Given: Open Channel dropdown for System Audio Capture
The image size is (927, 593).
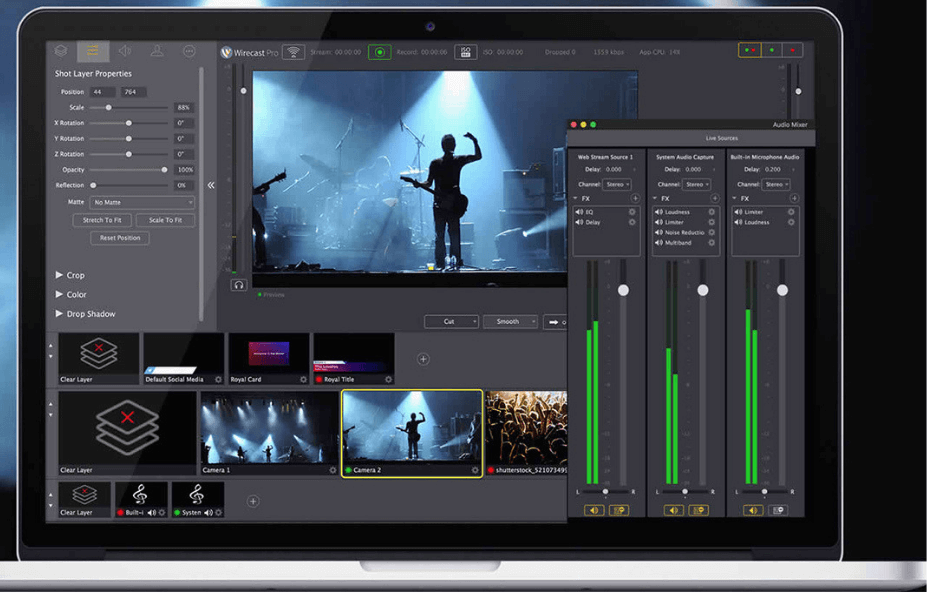Looking at the screenshot, I should pyautogui.click(x=696, y=184).
